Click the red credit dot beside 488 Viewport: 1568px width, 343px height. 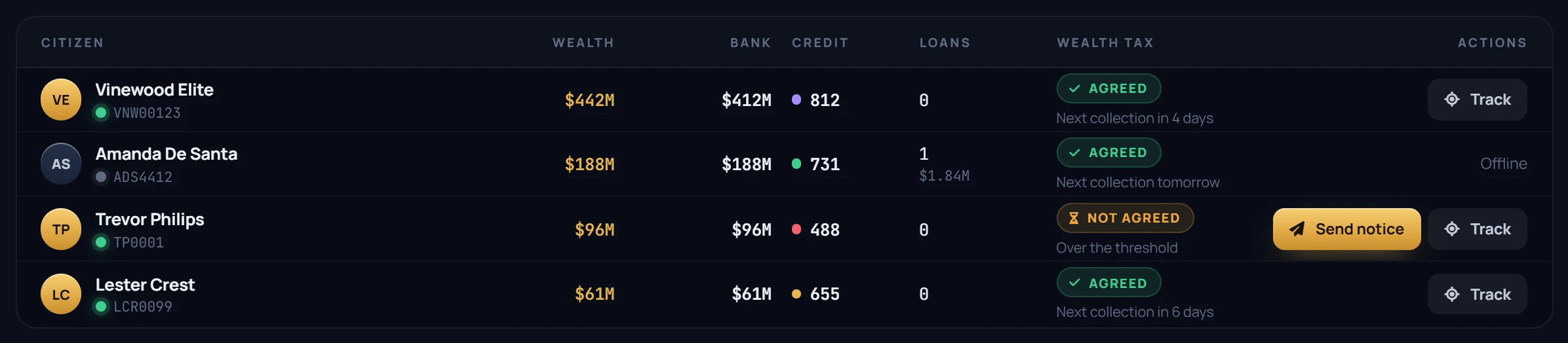(x=796, y=229)
